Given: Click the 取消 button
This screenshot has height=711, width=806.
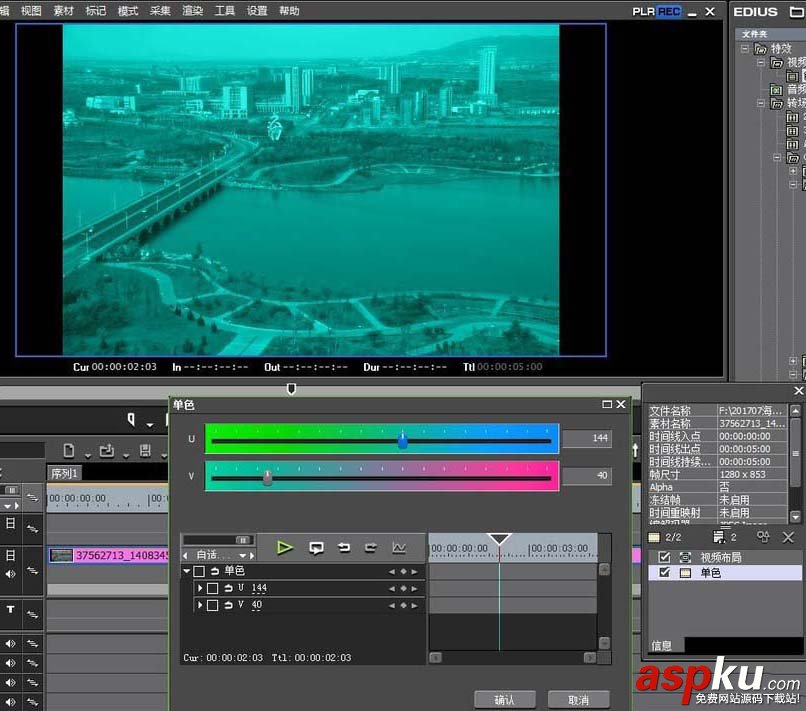Looking at the screenshot, I should 578,700.
